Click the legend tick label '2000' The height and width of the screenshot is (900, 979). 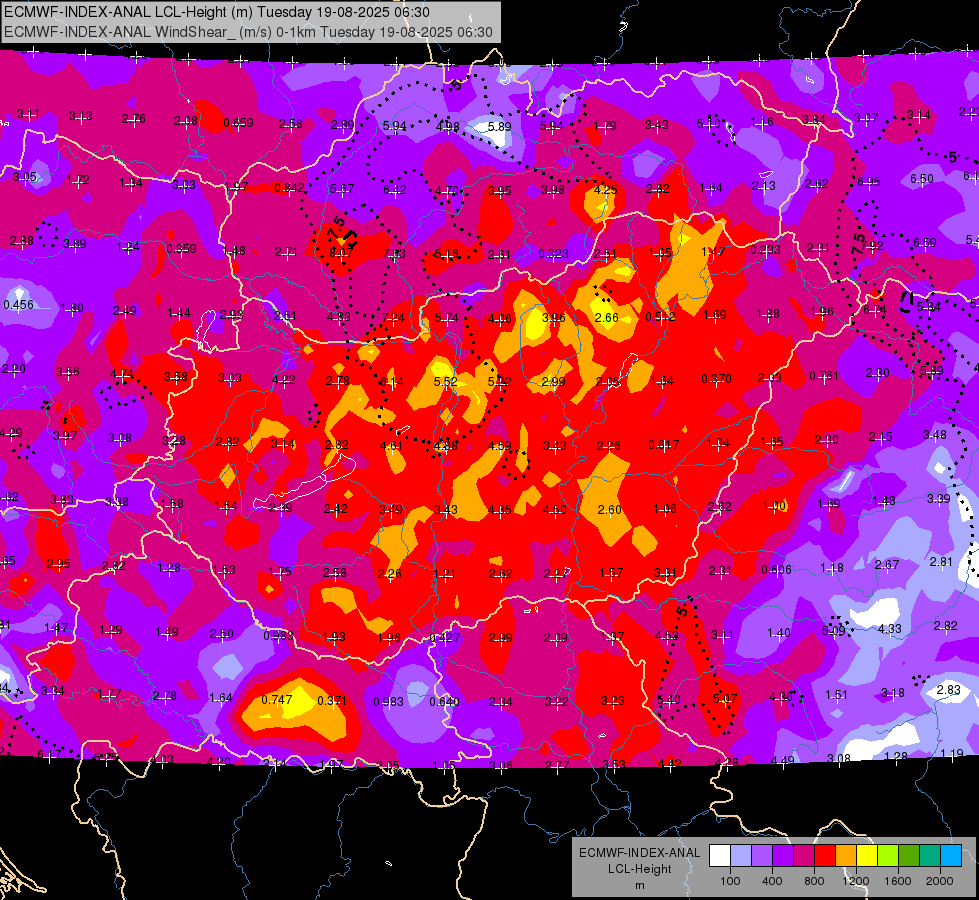pos(940,881)
